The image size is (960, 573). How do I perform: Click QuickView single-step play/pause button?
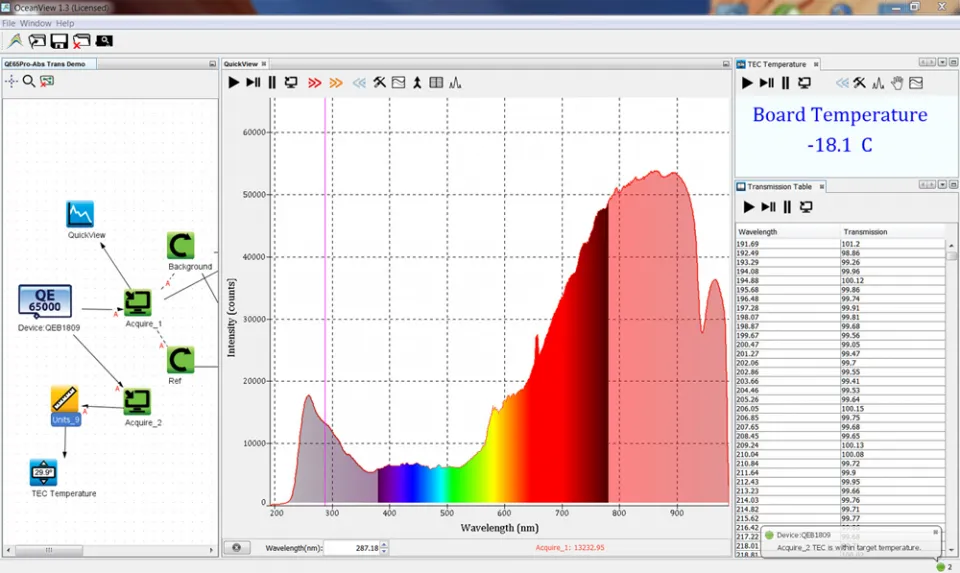253,82
